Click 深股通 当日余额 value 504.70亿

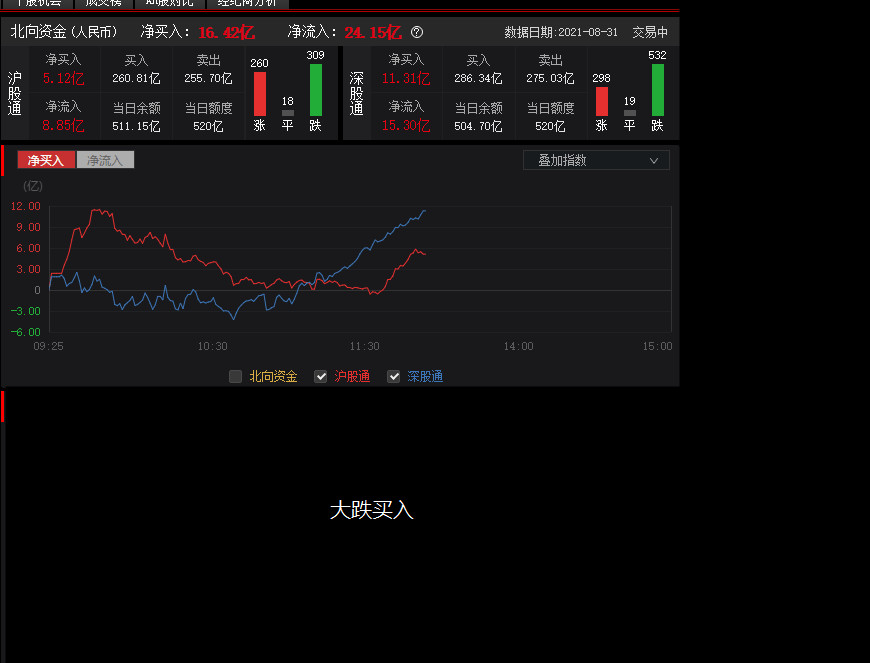pos(478,126)
